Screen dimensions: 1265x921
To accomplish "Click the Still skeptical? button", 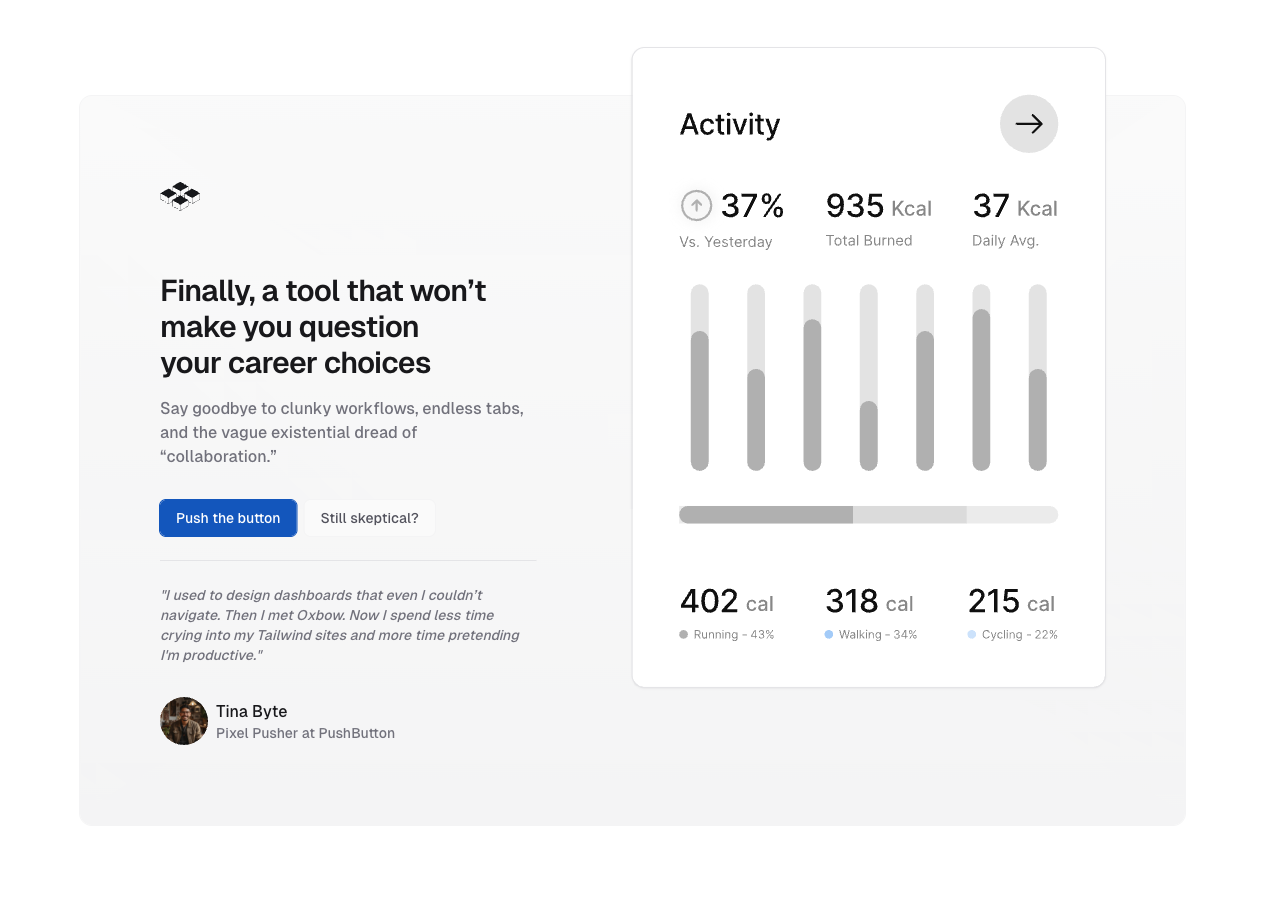I will click(369, 518).
